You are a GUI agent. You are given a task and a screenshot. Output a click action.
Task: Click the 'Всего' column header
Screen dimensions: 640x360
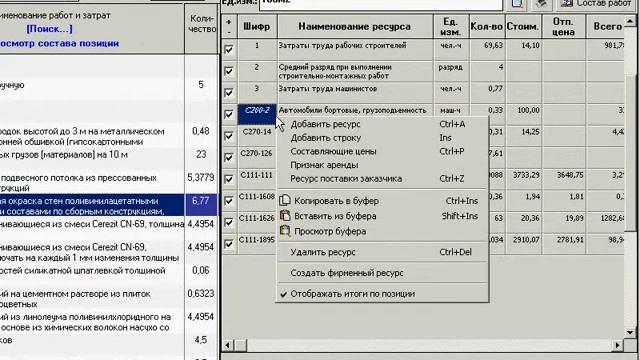pyautogui.click(x=605, y=27)
